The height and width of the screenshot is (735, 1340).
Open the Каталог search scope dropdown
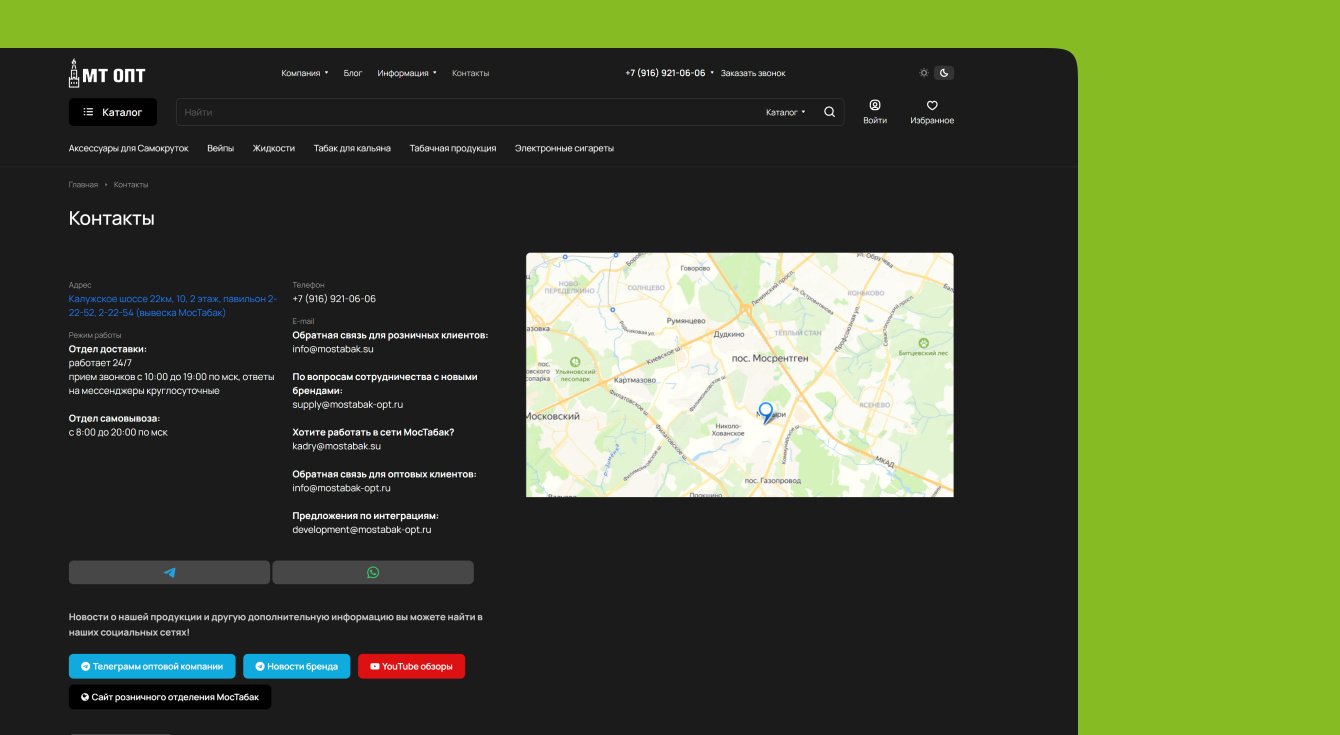pos(785,112)
